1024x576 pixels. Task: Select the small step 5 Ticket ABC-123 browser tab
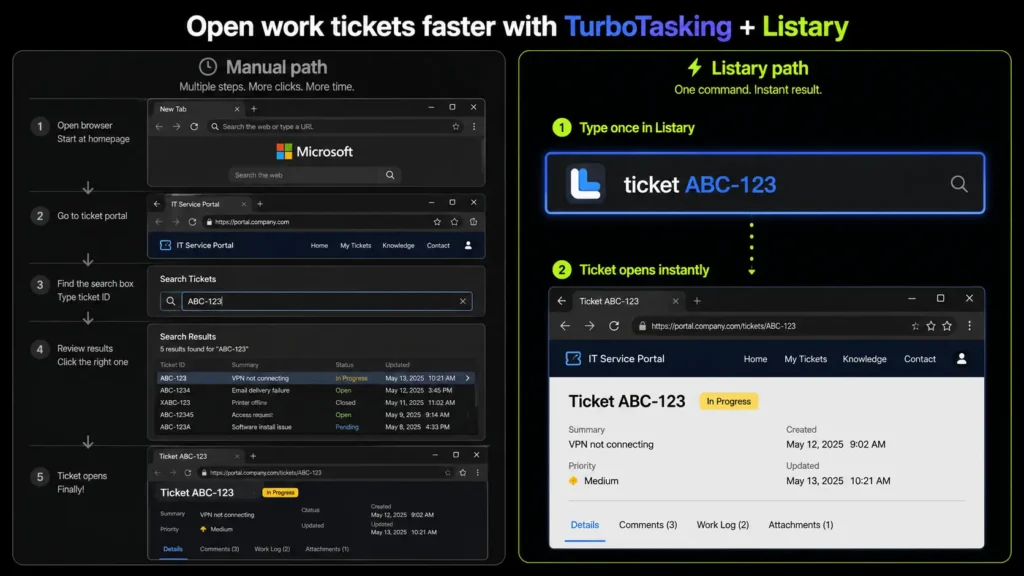pos(199,456)
